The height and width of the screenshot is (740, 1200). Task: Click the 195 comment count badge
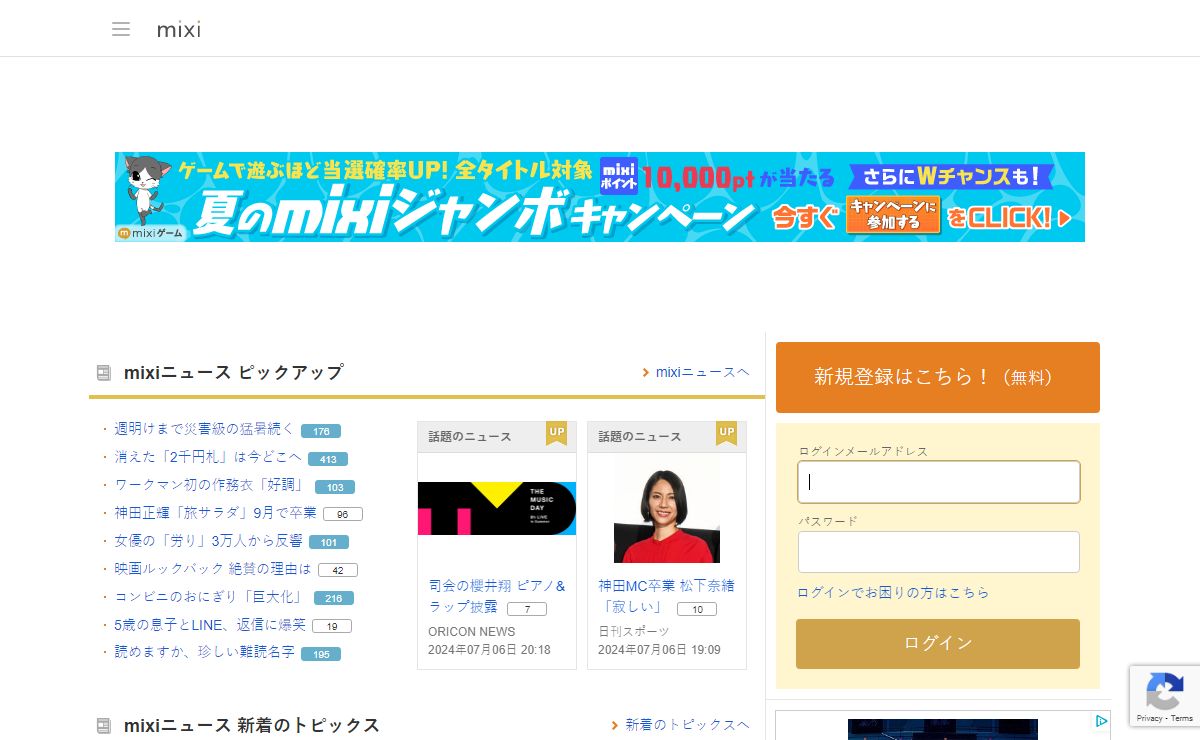coord(321,654)
